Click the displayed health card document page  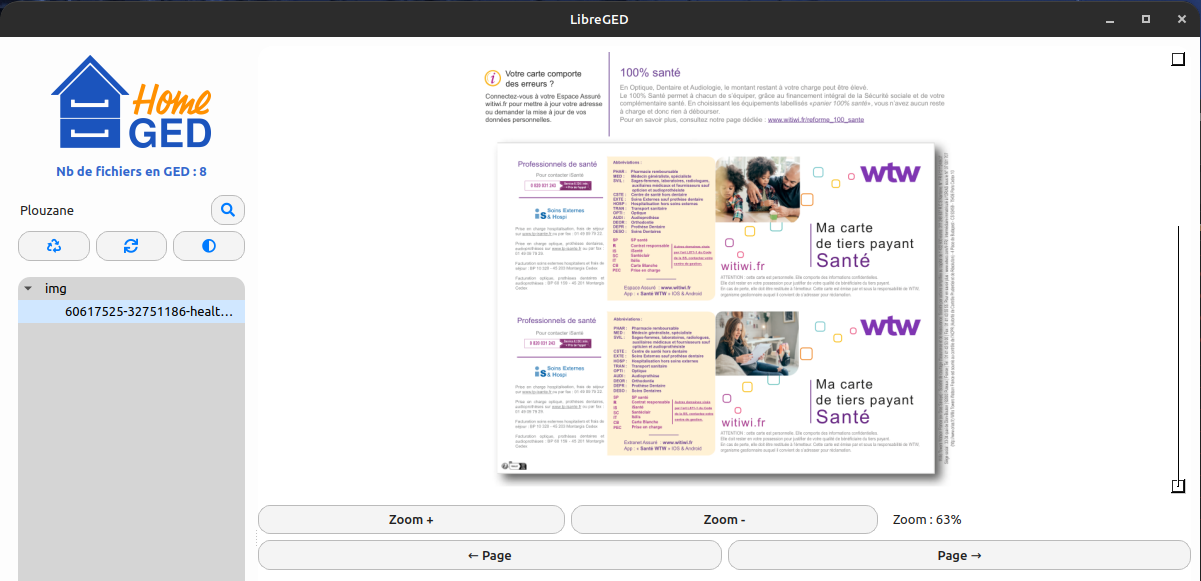pyautogui.click(x=716, y=310)
